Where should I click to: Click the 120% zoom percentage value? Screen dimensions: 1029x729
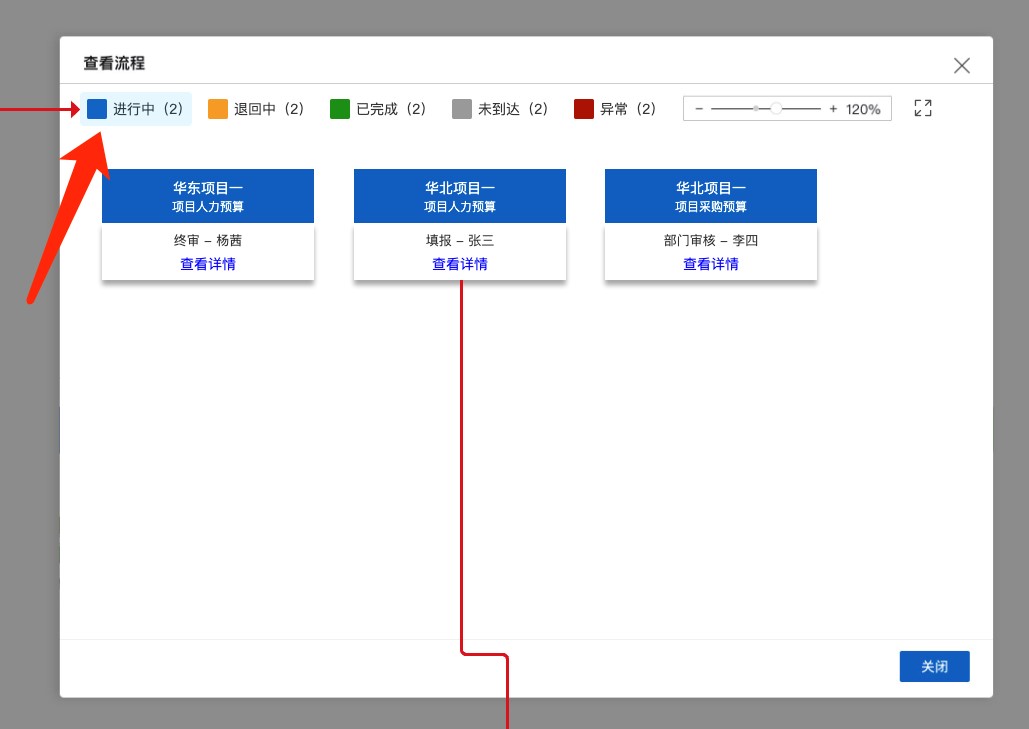pyautogui.click(x=863, y=109)
